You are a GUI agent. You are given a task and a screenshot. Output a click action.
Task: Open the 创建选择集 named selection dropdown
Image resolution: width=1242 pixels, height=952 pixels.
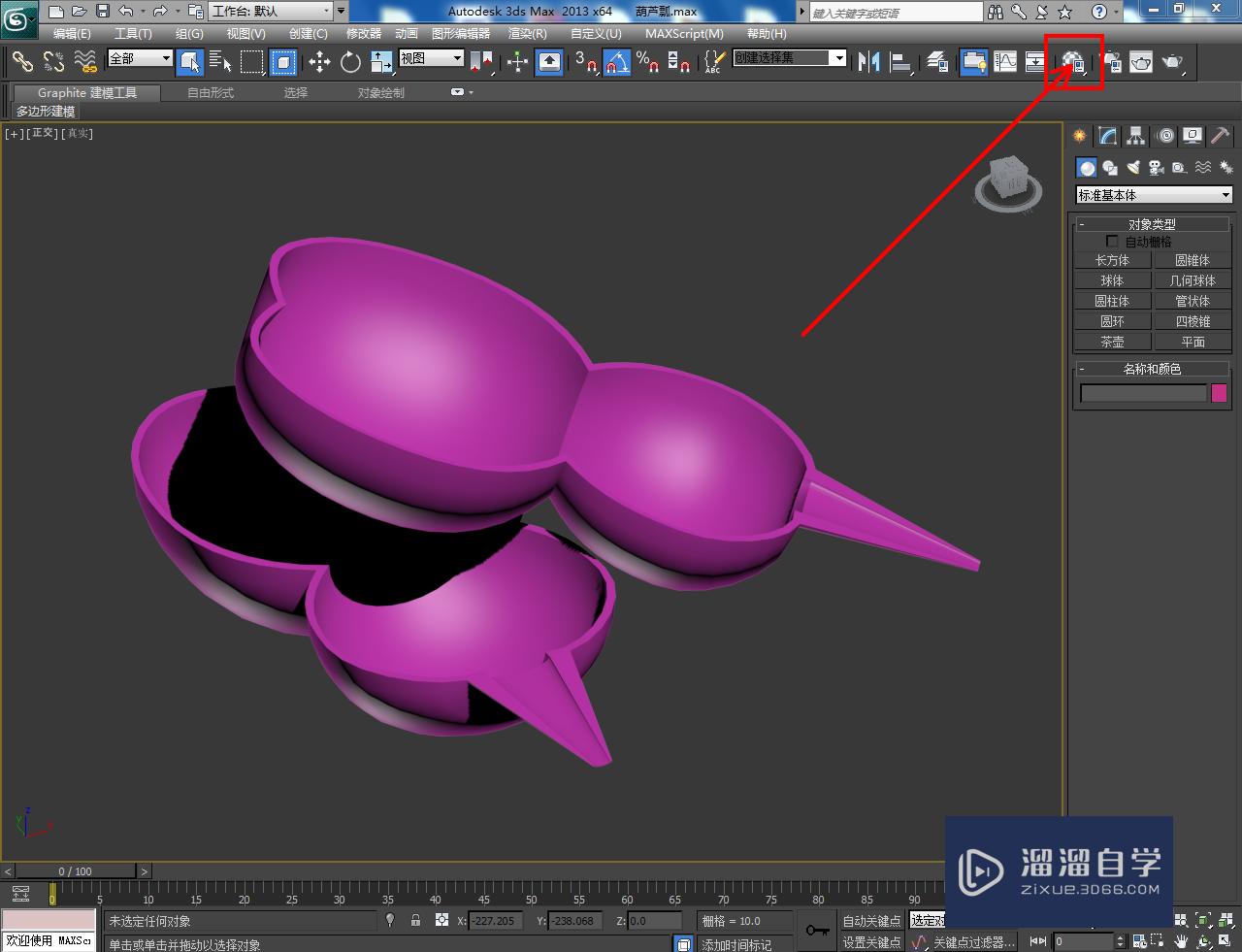(x=790, y=58)
